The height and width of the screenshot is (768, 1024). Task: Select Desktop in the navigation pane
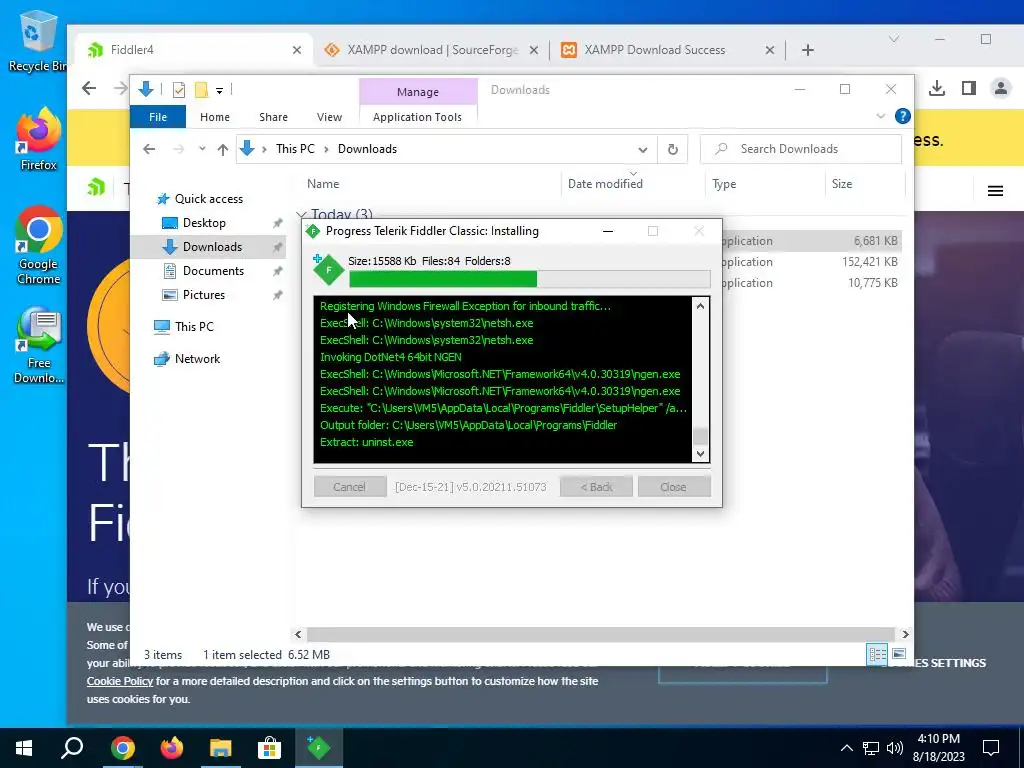click(204, 223)
